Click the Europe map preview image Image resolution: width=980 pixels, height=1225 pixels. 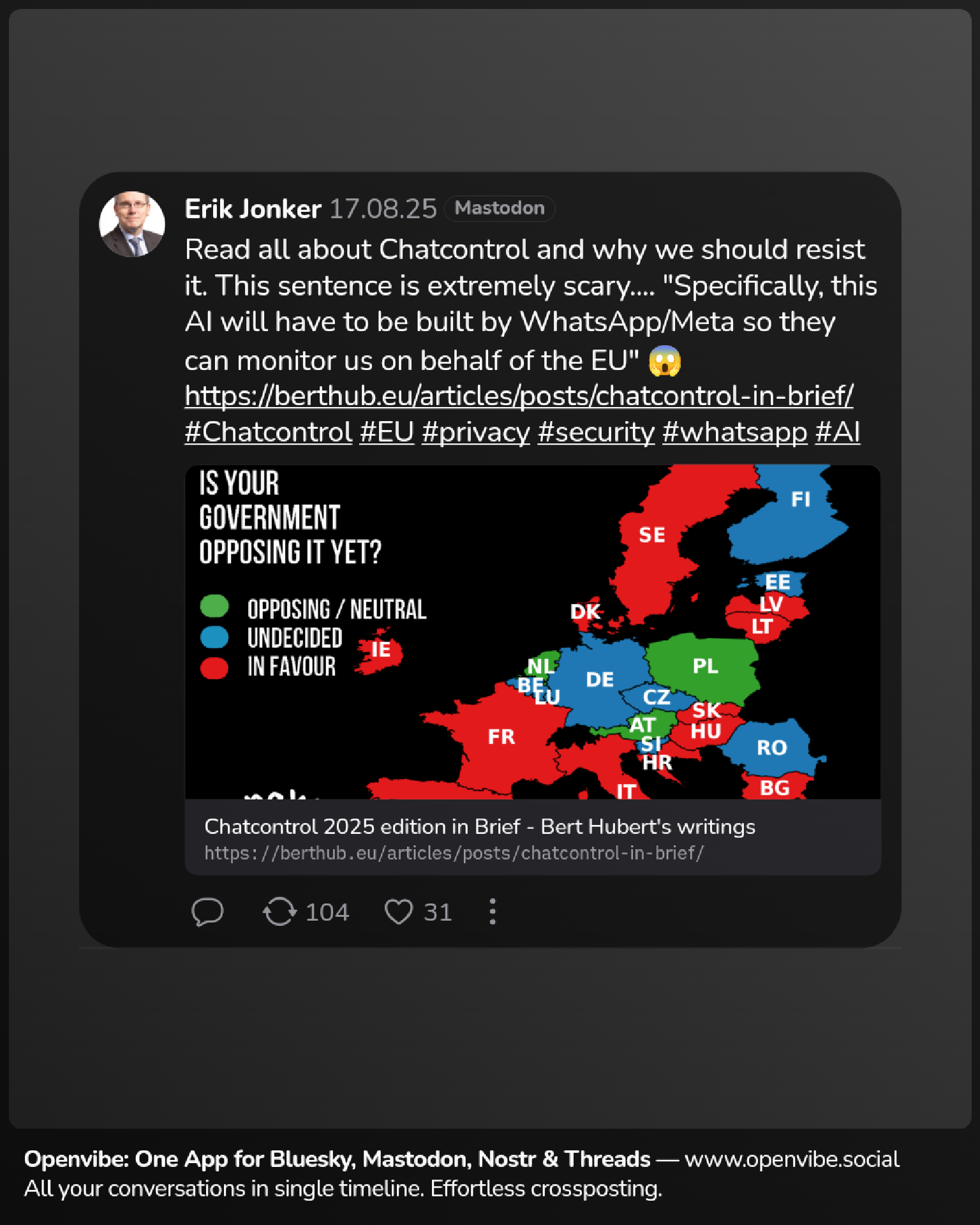coord(532,632)
